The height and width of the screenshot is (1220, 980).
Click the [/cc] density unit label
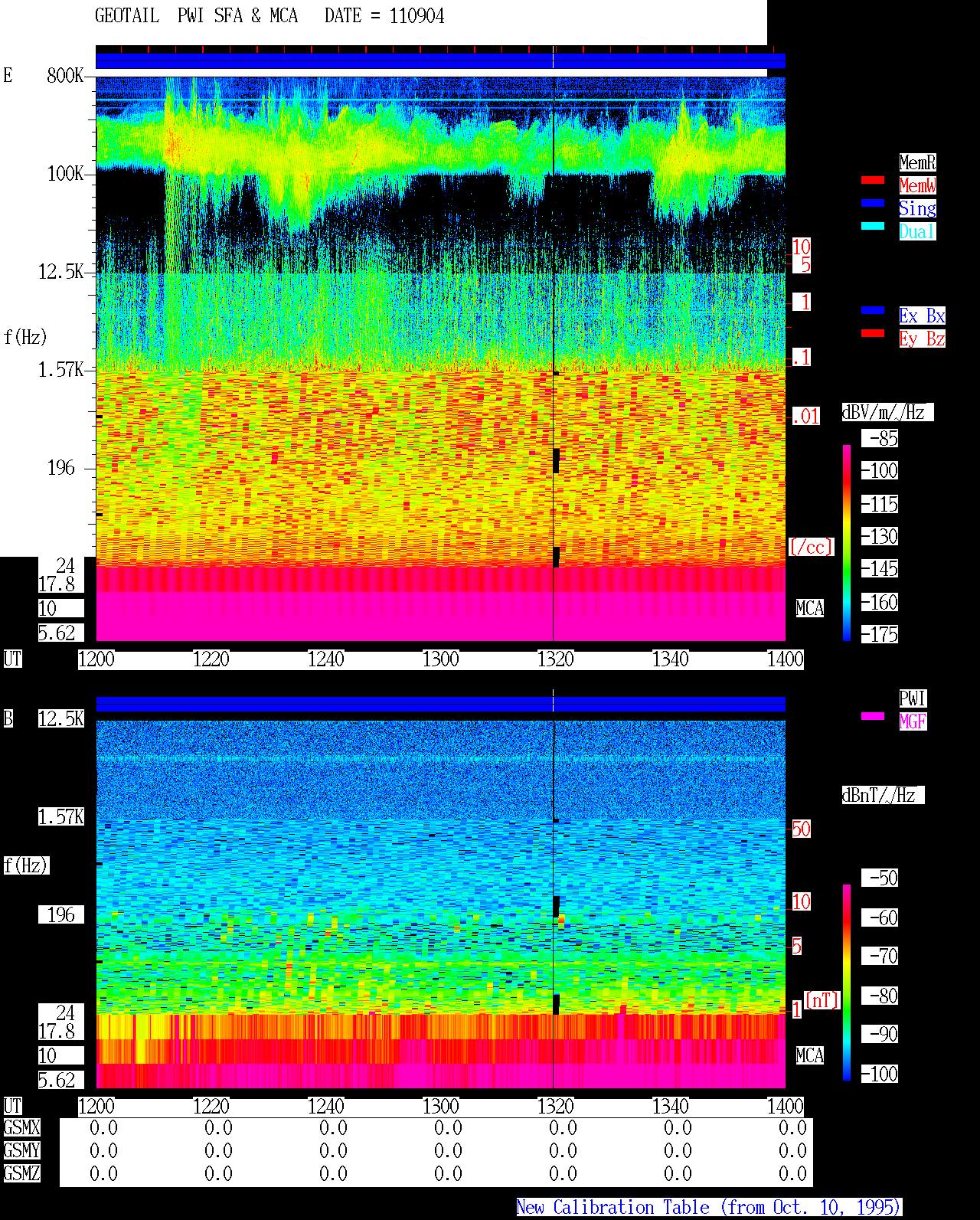pos(811,548)
